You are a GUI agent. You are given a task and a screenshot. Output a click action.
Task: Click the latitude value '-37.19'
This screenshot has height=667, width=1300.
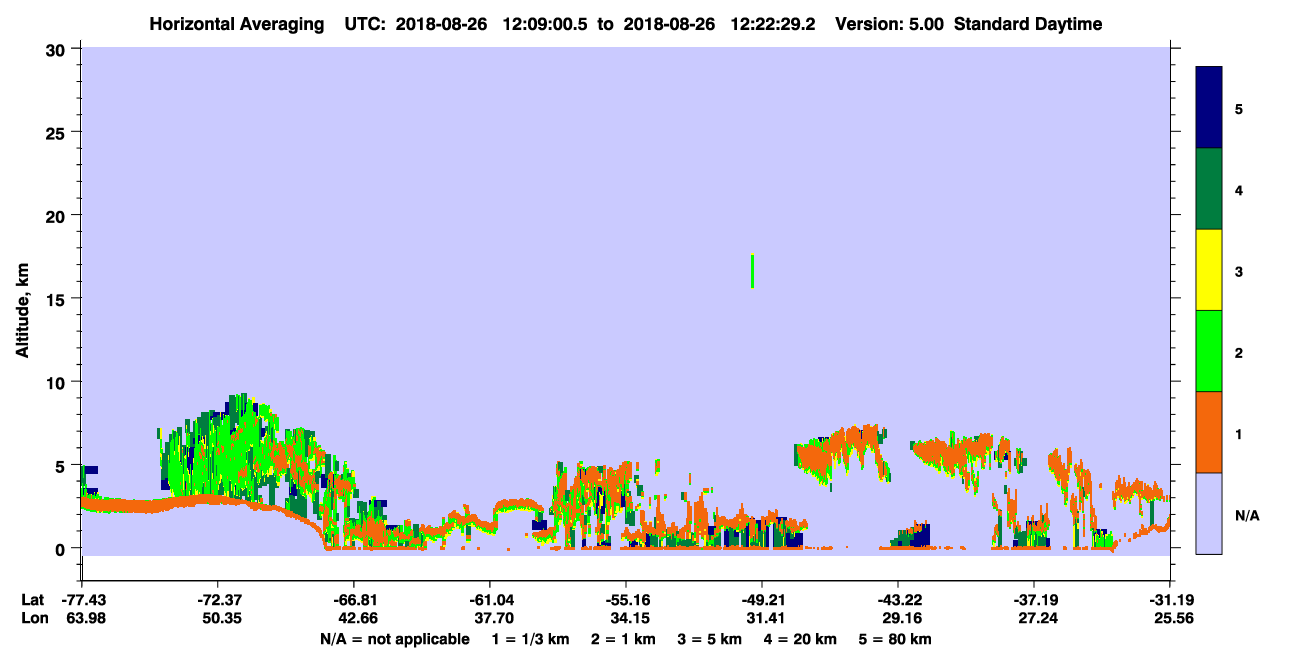coord(1033,600)
